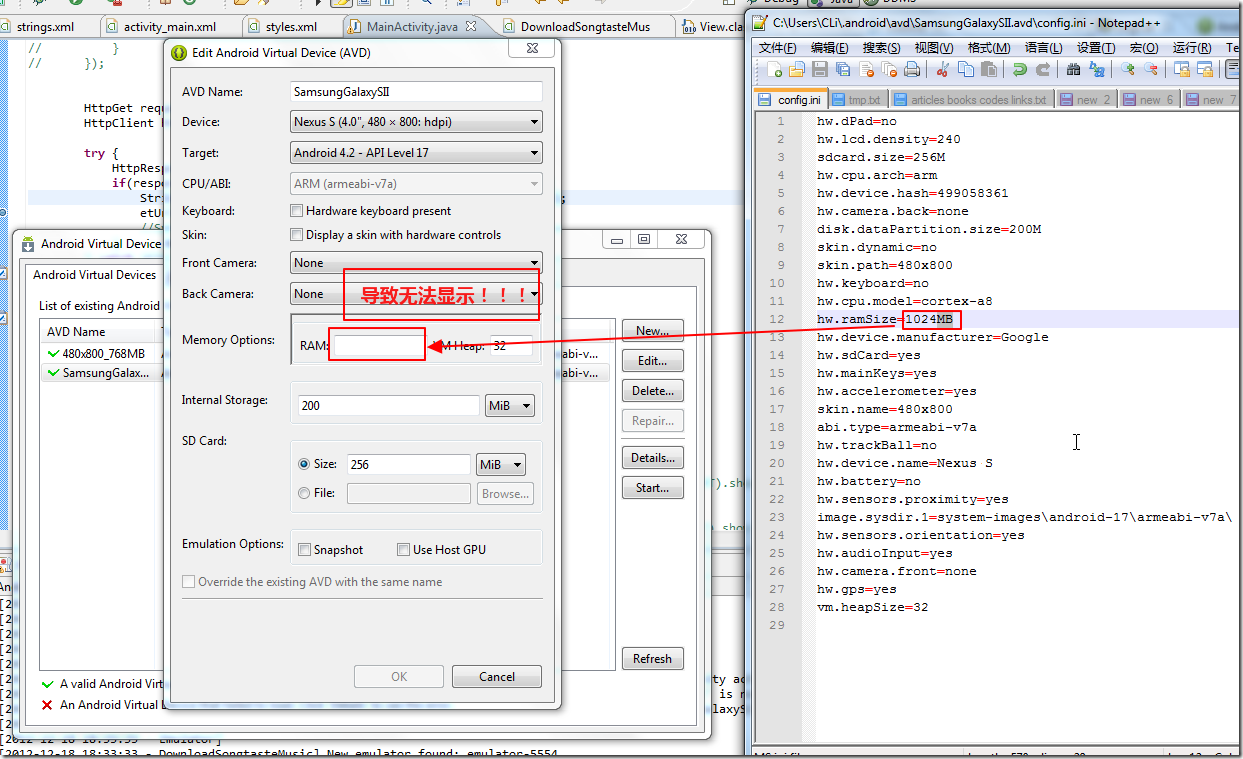The image size is (1243, 759).
Task: Click the SD Card Size value field
Action: coord(408,465)
